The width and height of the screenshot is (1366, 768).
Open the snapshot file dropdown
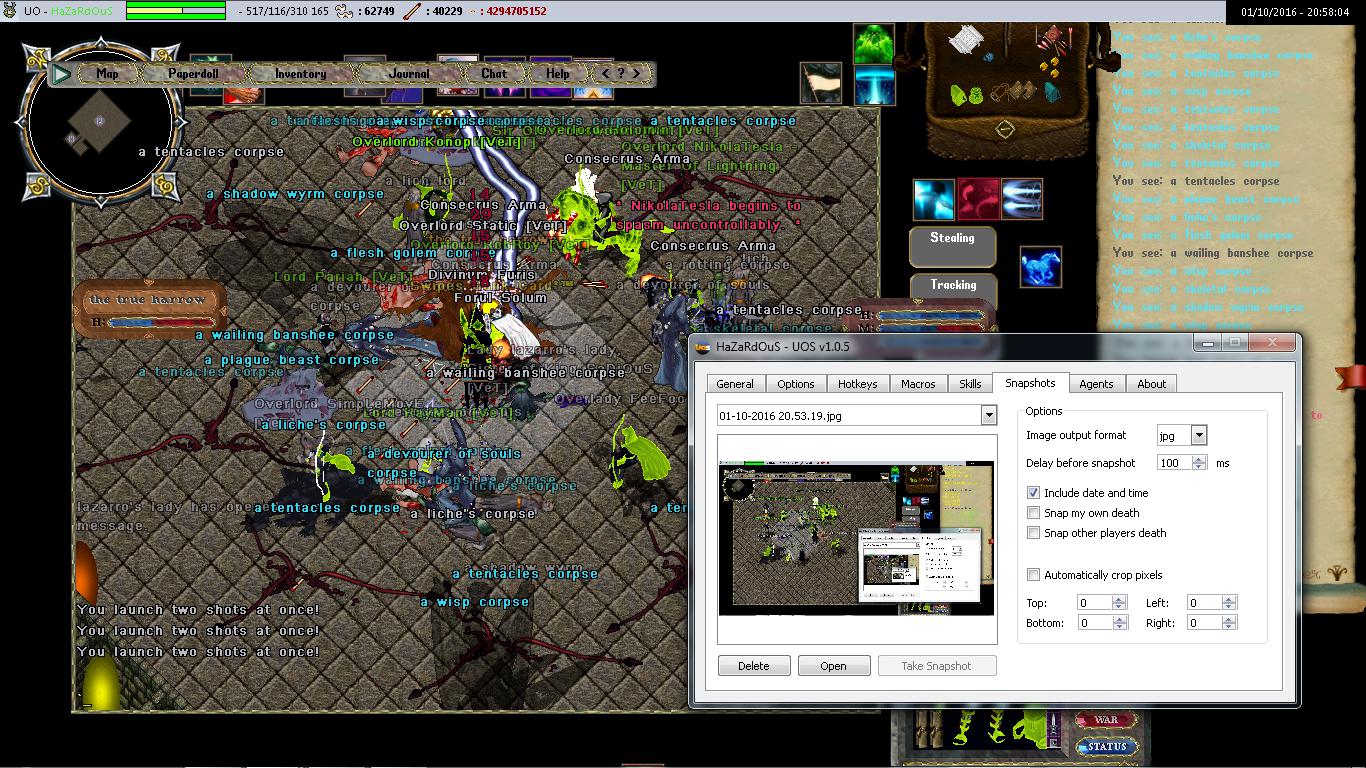(x=988, y=415)
